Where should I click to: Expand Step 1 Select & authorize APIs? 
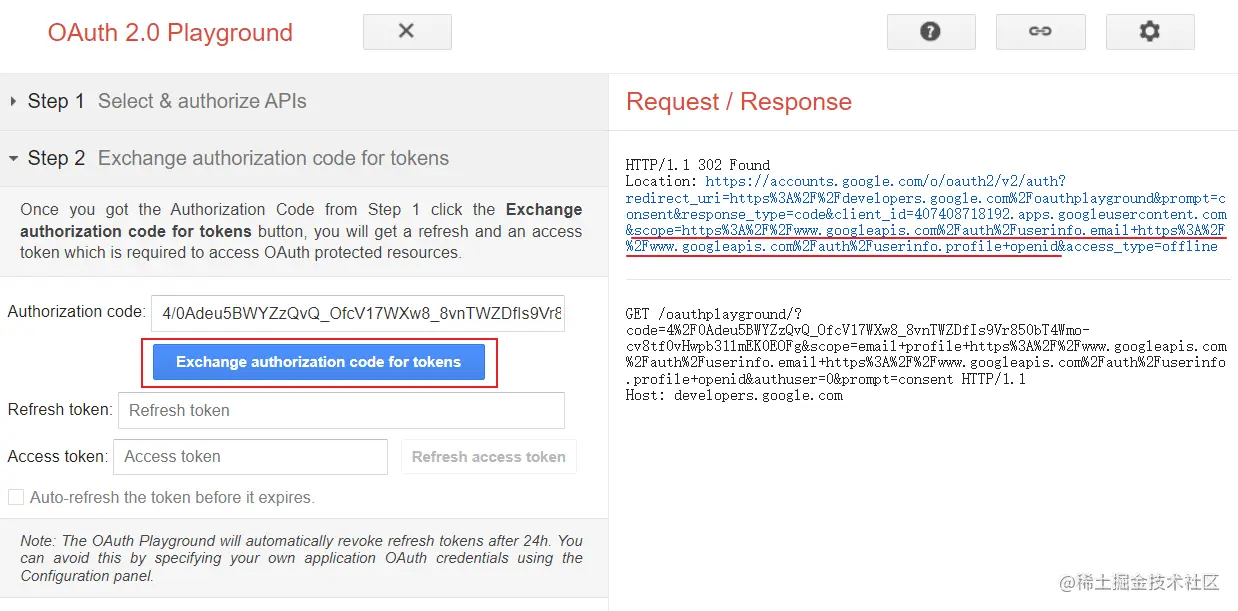(x=304, y=102)
